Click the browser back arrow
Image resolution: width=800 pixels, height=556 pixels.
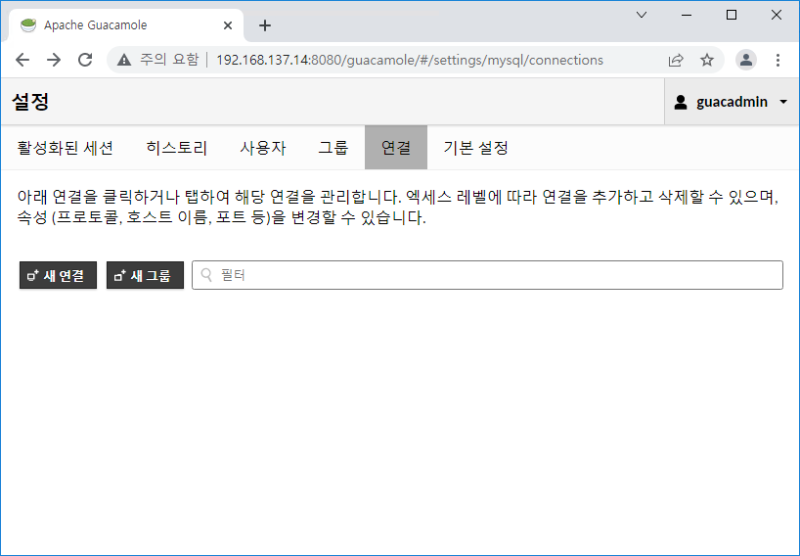tap(23, 60)
